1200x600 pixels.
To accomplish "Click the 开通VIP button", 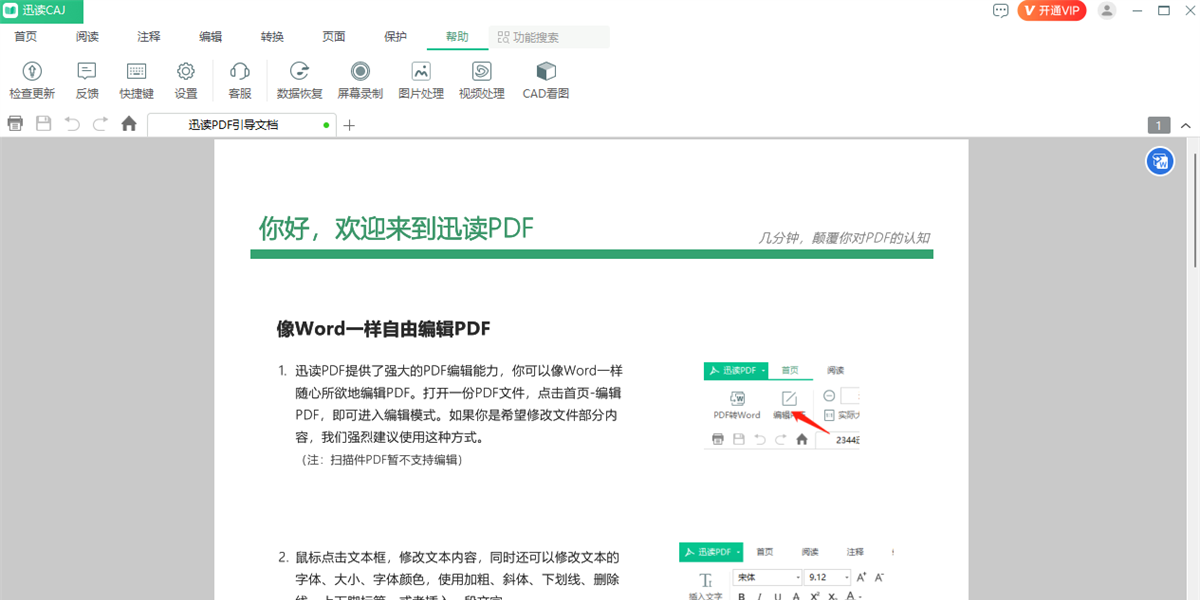I will tap(1051, 10).
